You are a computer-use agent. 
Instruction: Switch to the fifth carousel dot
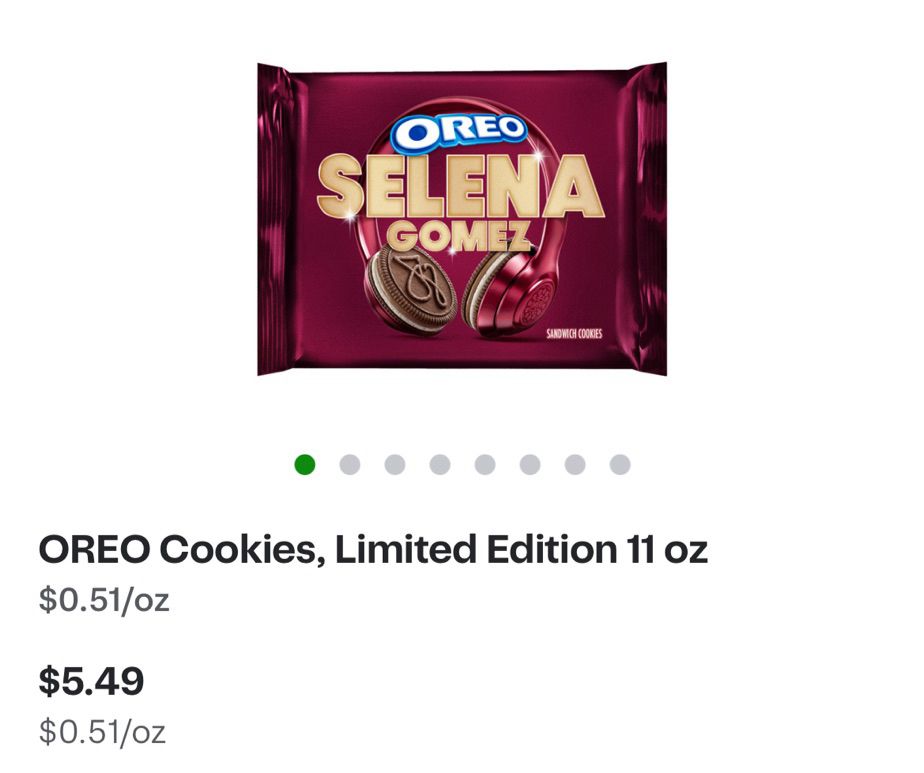tap(485, 464)
